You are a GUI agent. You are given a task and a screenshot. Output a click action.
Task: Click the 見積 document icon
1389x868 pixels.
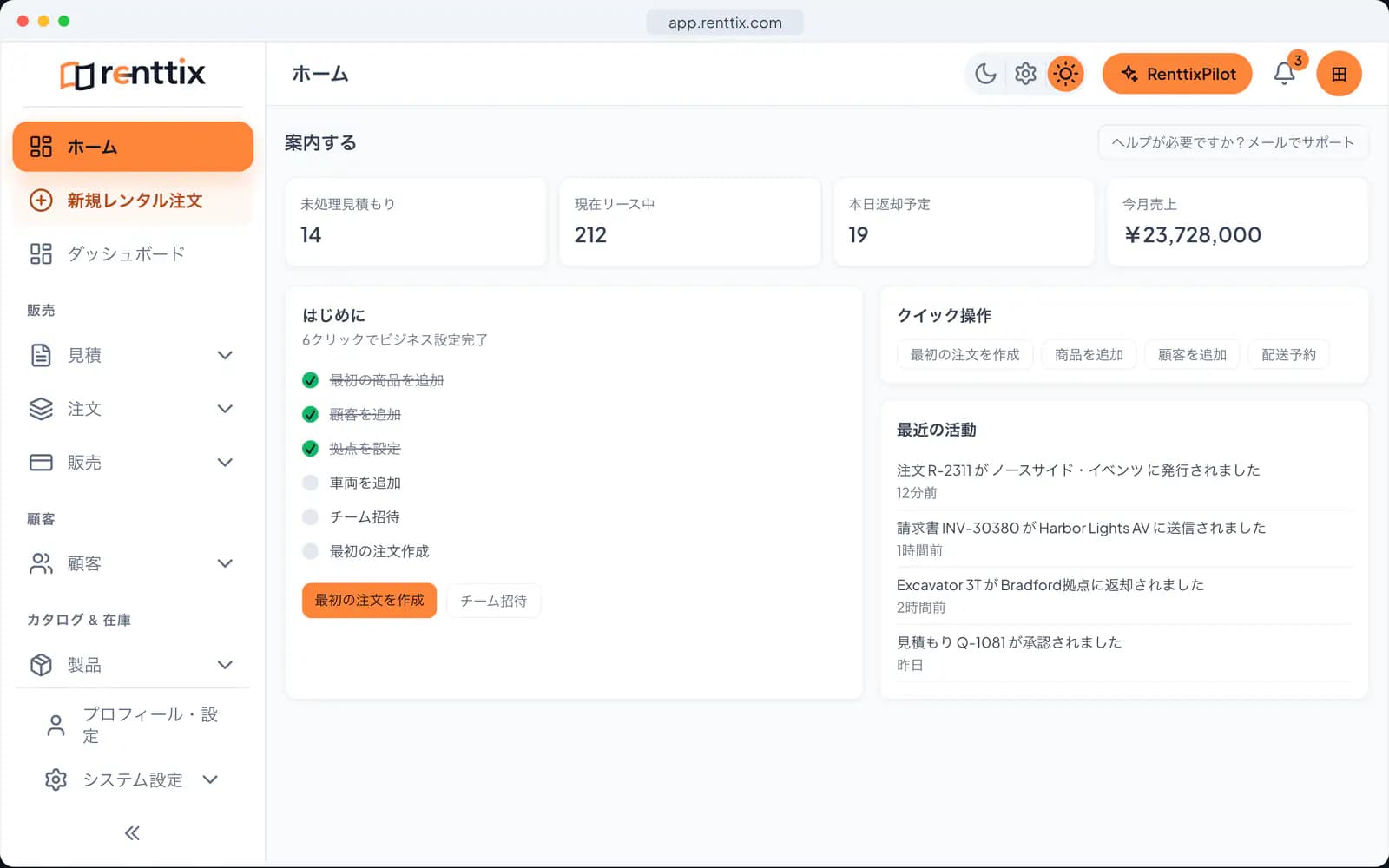point(41,355)
